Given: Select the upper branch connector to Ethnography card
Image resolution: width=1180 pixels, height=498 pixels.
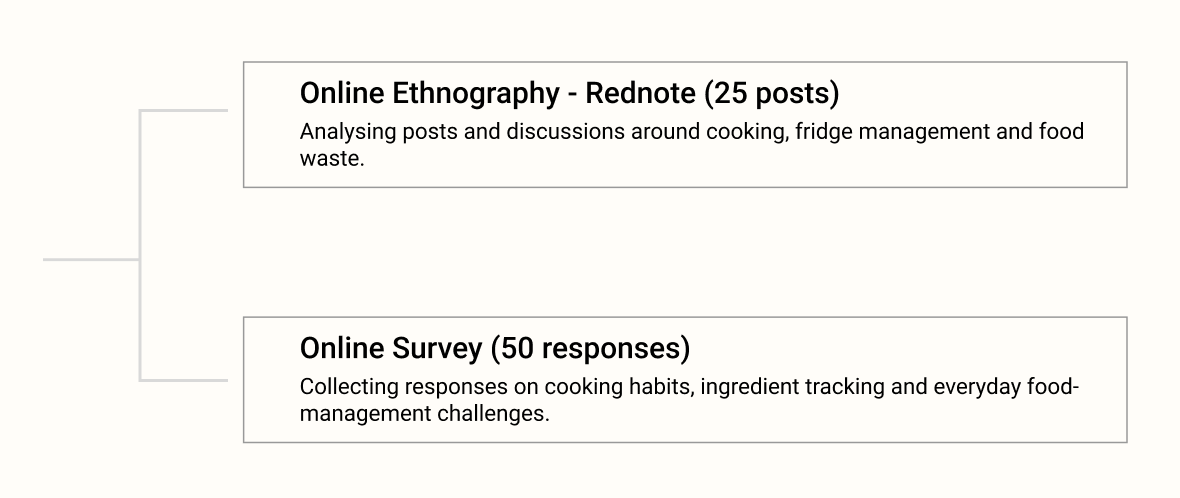Looking at the screenshot, I should click(184, 111).
